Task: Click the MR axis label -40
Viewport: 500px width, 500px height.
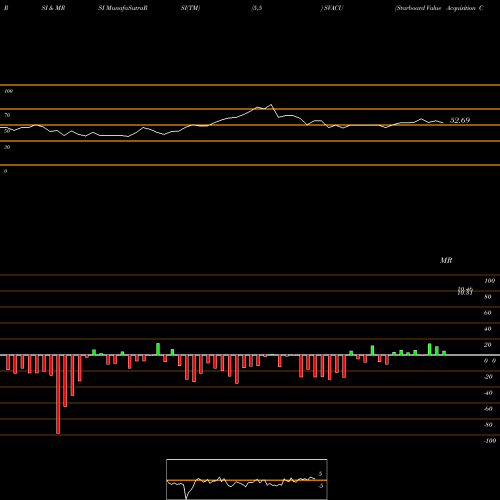Action: 488,393
